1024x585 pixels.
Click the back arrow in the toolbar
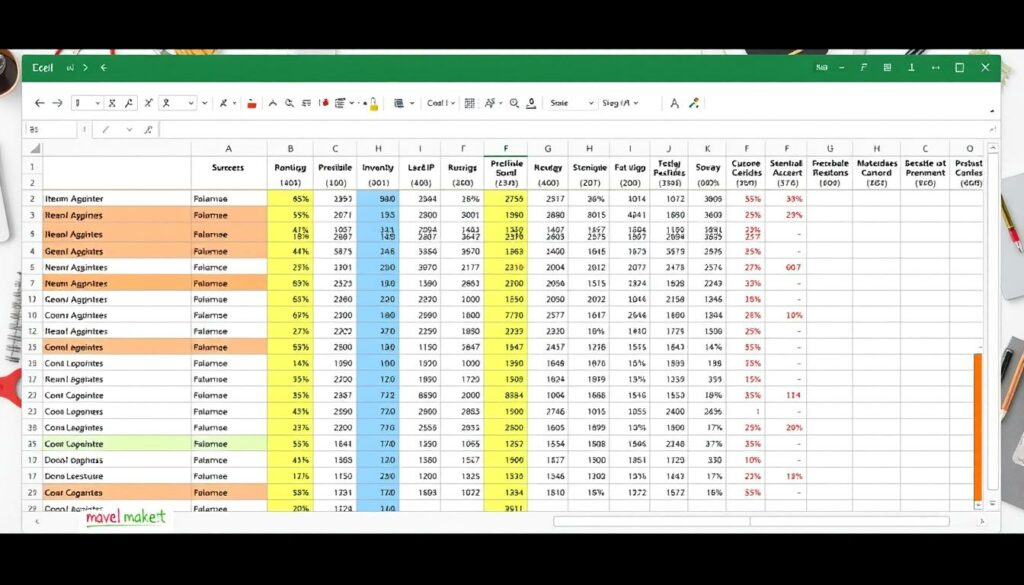pyautogui.click(x=40, y=103)
